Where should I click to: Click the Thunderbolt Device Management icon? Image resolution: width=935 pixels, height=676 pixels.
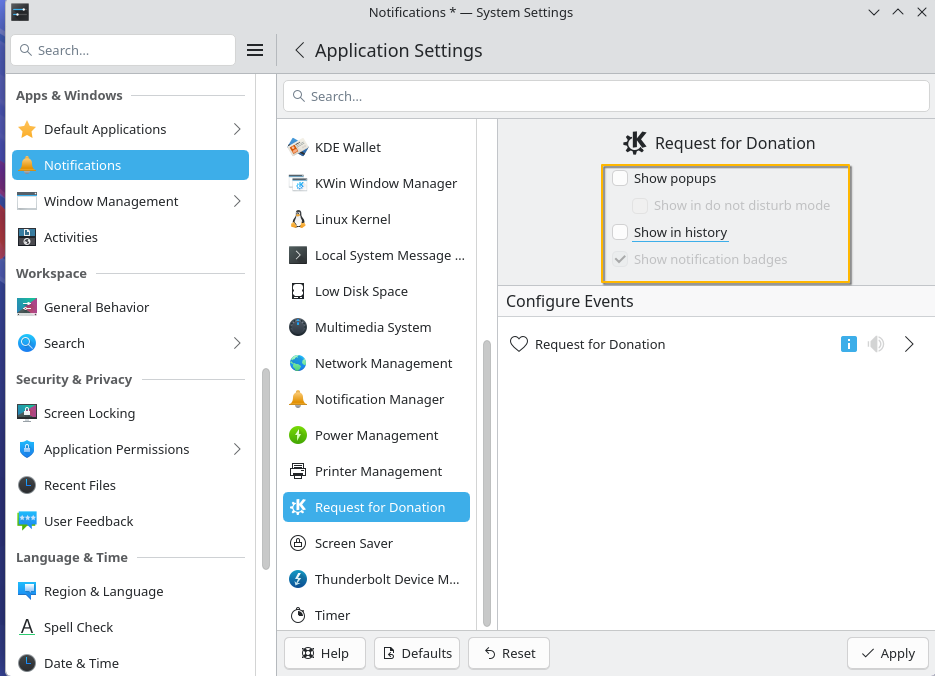coord(297,579)
